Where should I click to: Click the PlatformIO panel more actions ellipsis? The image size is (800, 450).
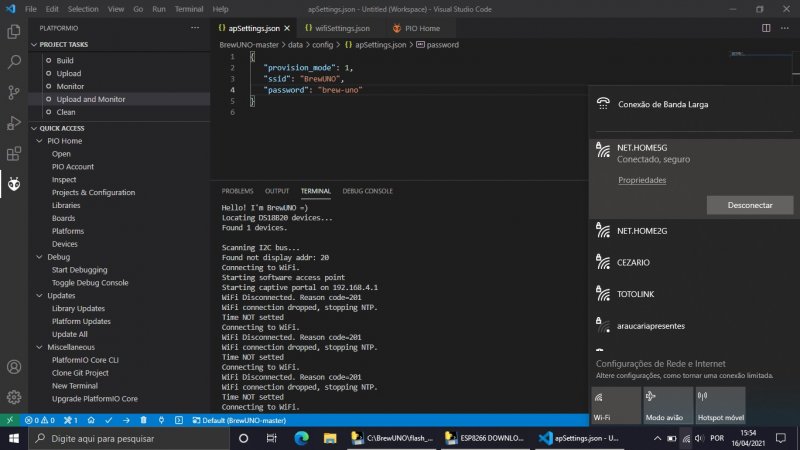click(x=195, y=28)
